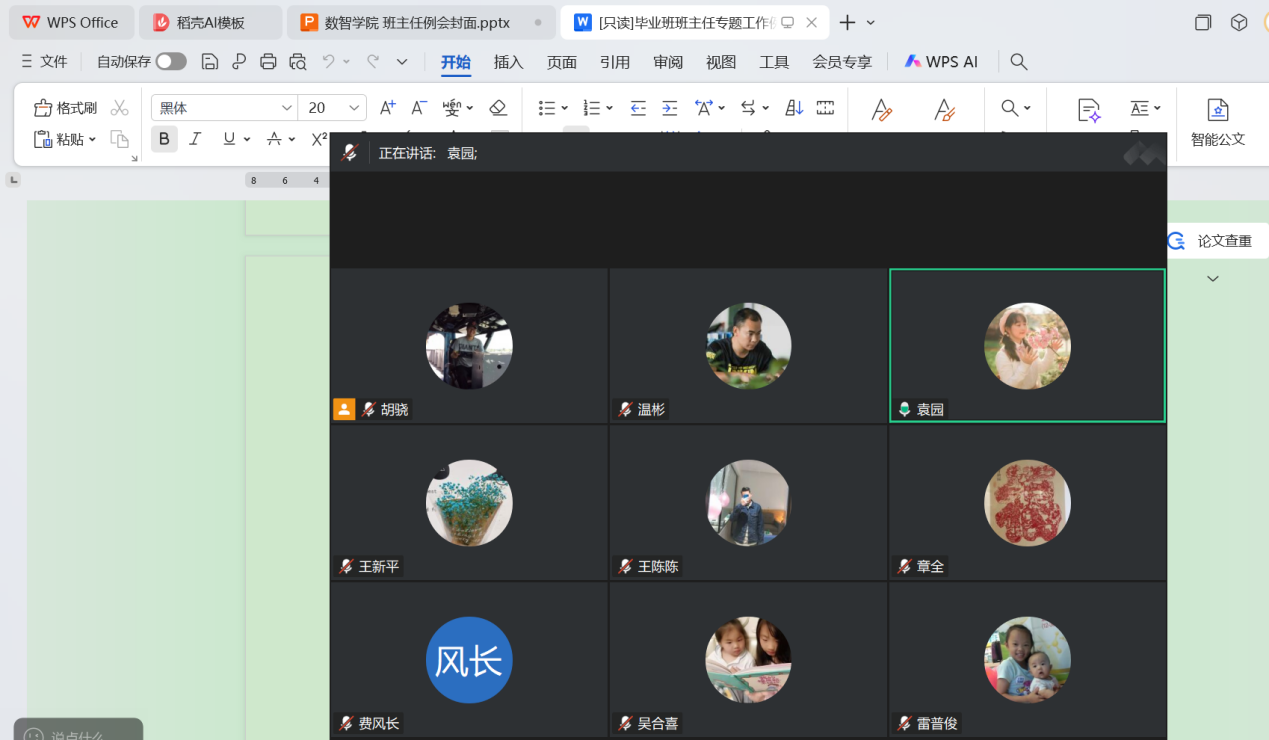
Task: Expand the bullet list dropdown arrow
Action: tap(565, 108)
